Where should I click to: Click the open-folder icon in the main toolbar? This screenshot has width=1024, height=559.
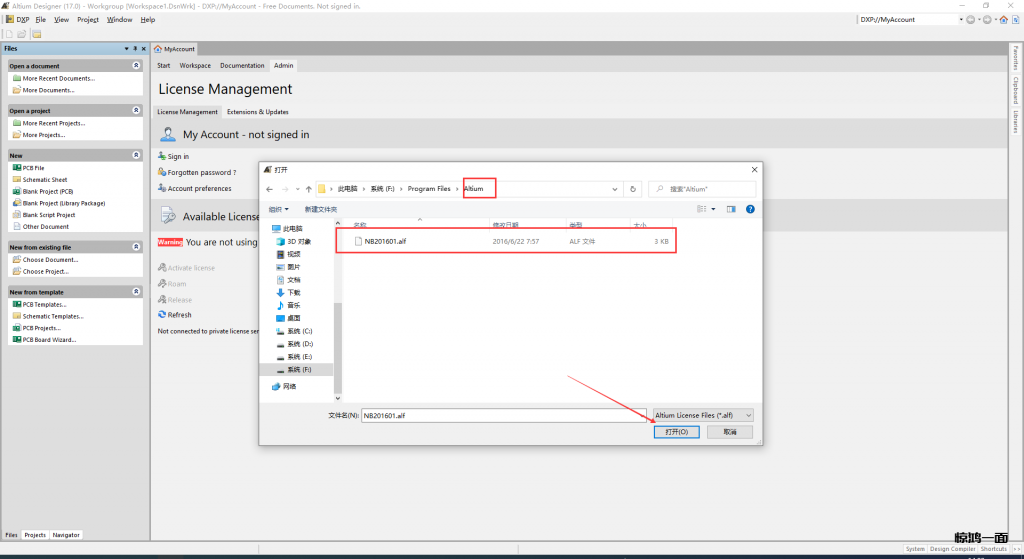point(21,33)
